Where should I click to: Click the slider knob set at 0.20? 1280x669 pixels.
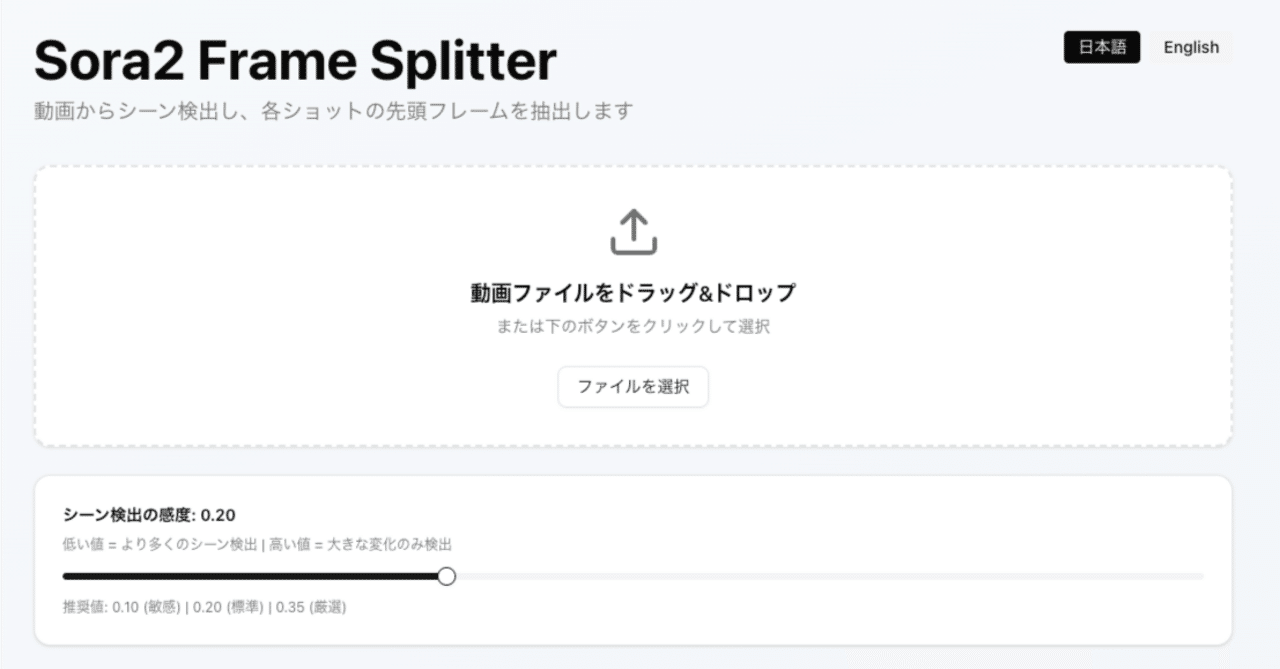pyautogui.click(x=447, y=576)
